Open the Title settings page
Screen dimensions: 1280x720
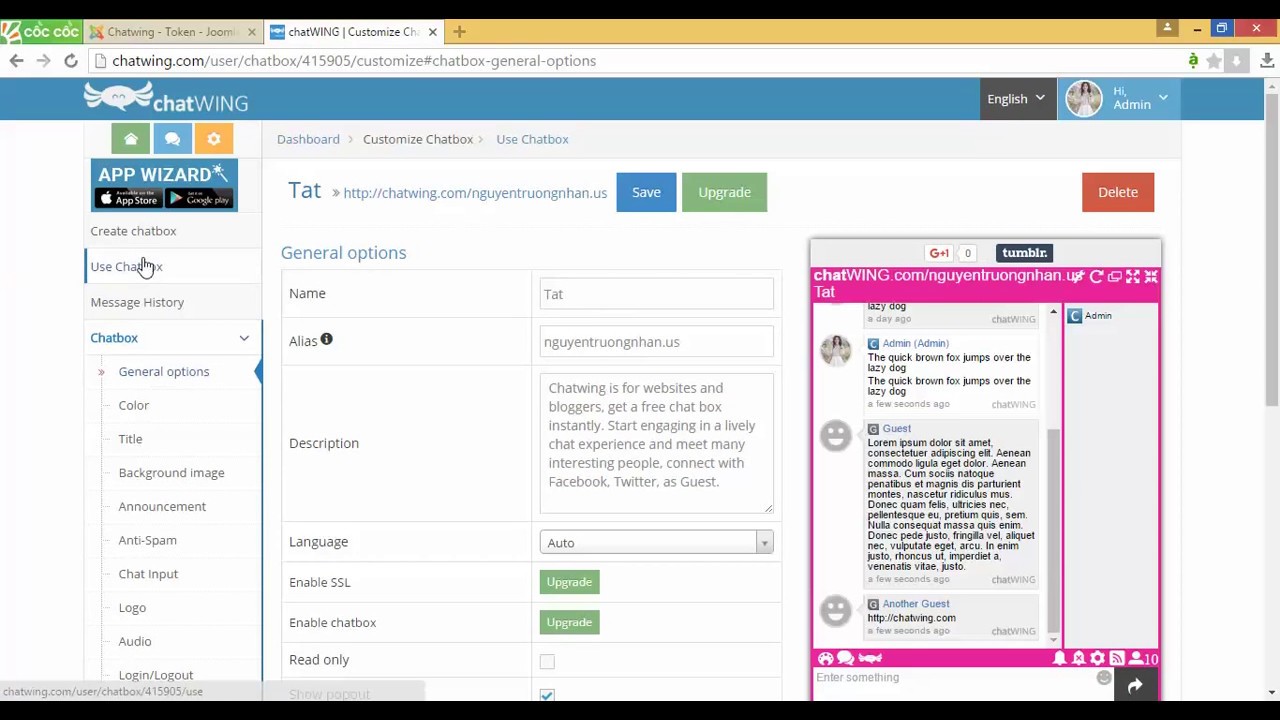[130, 439]
